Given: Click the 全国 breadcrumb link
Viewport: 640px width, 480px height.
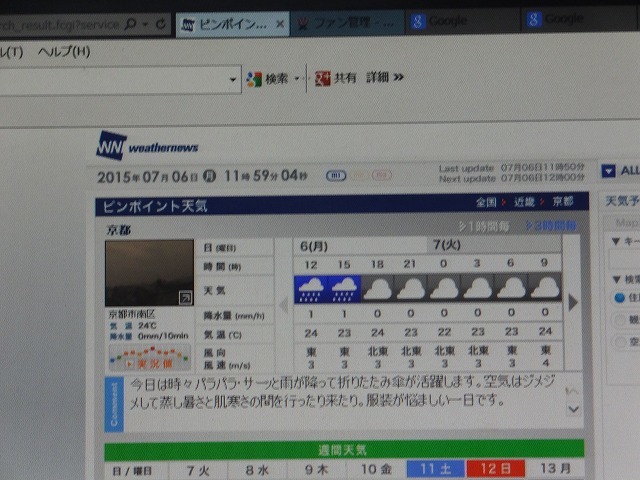Looking at the screenshot, I should (x=486, y=202).
